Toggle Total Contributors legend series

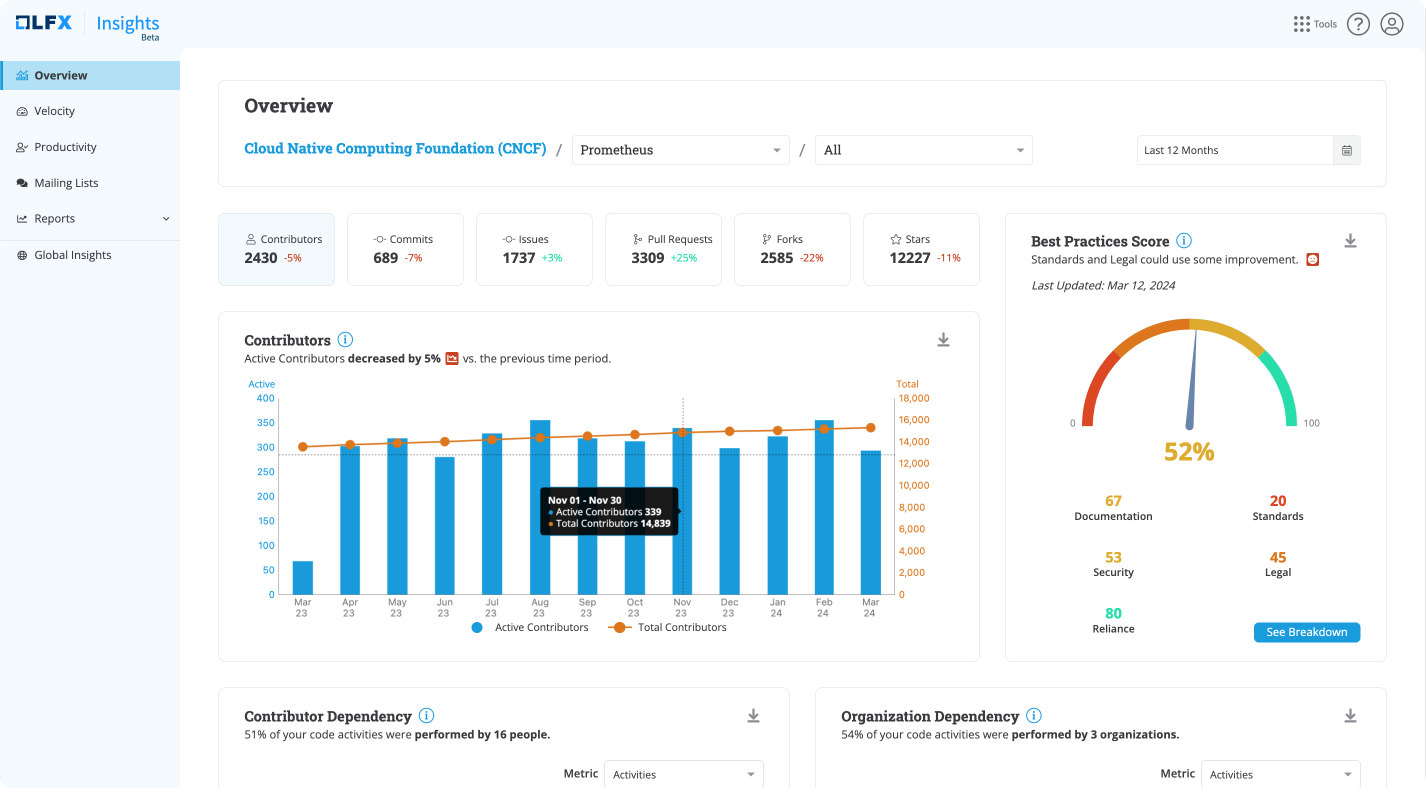click(x=668, y=627)
